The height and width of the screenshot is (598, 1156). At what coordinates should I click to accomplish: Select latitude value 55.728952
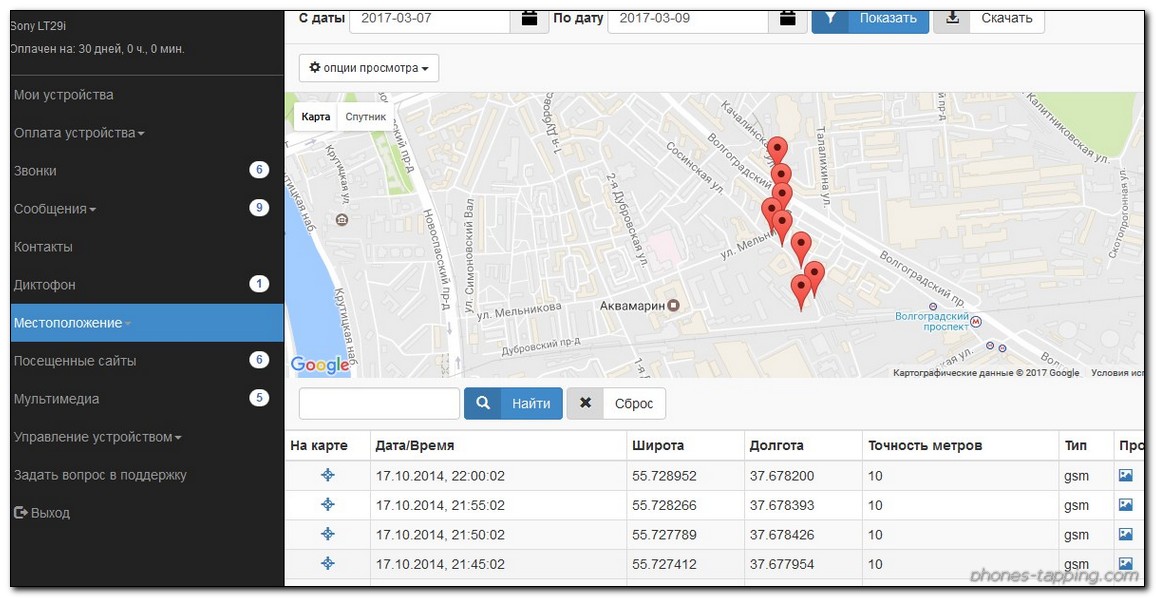click(x=664, y=476)
